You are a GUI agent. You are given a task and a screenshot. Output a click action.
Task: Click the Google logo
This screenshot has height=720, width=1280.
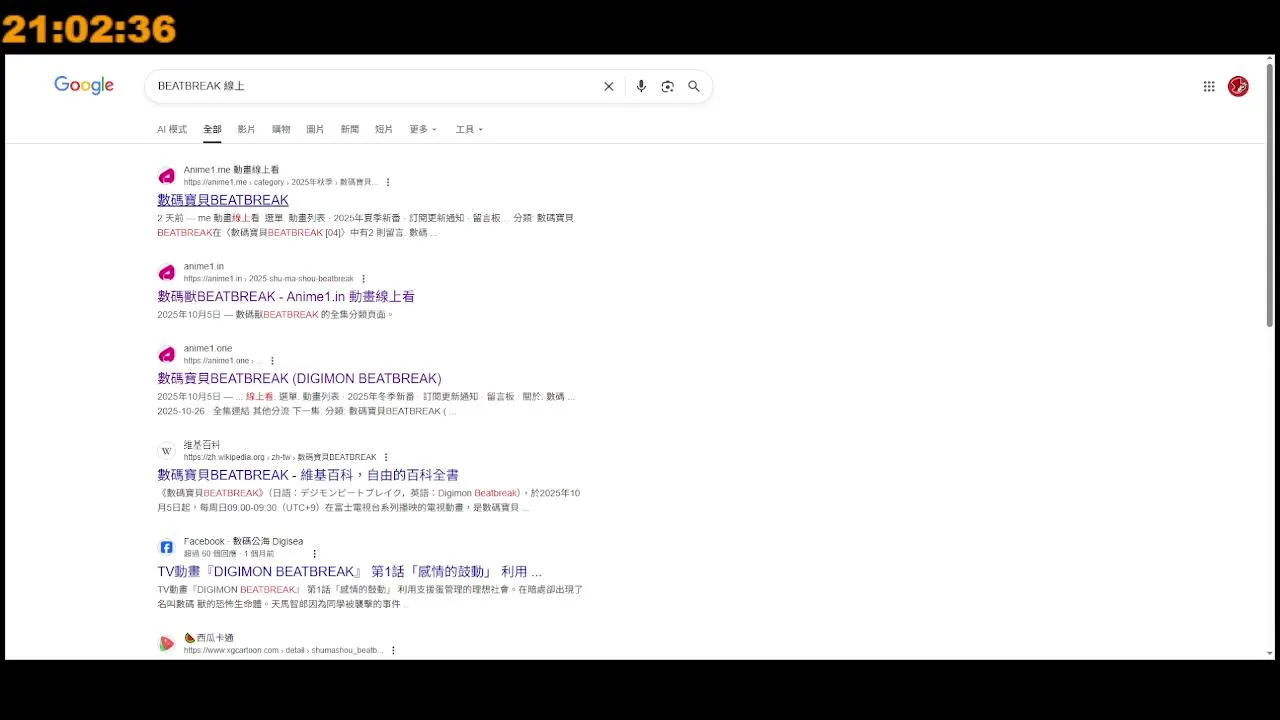84,86
